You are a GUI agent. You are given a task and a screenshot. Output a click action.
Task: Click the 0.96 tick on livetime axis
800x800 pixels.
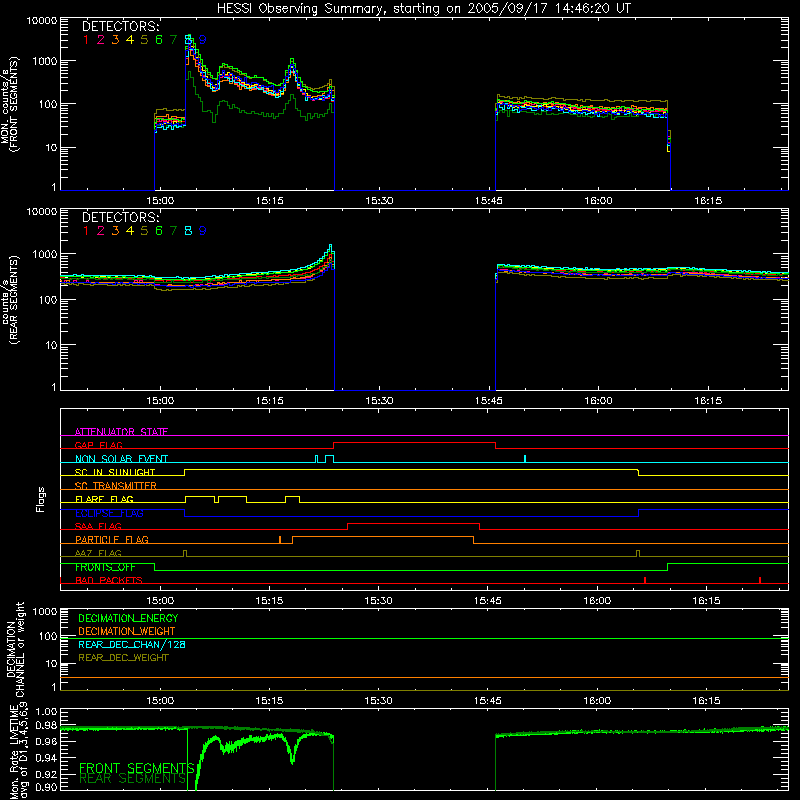point(46,741)
